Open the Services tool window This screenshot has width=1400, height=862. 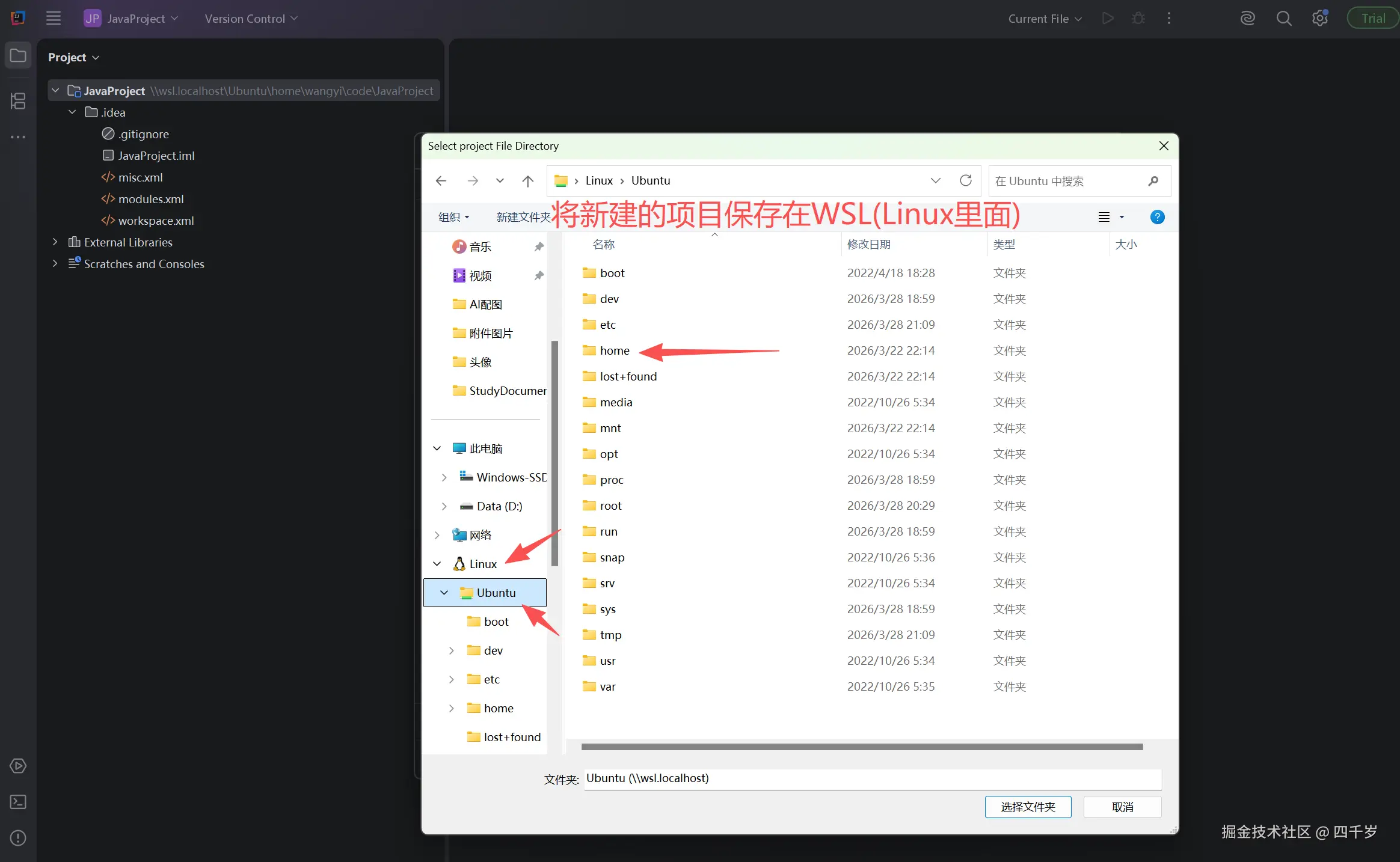coord(17,766)
